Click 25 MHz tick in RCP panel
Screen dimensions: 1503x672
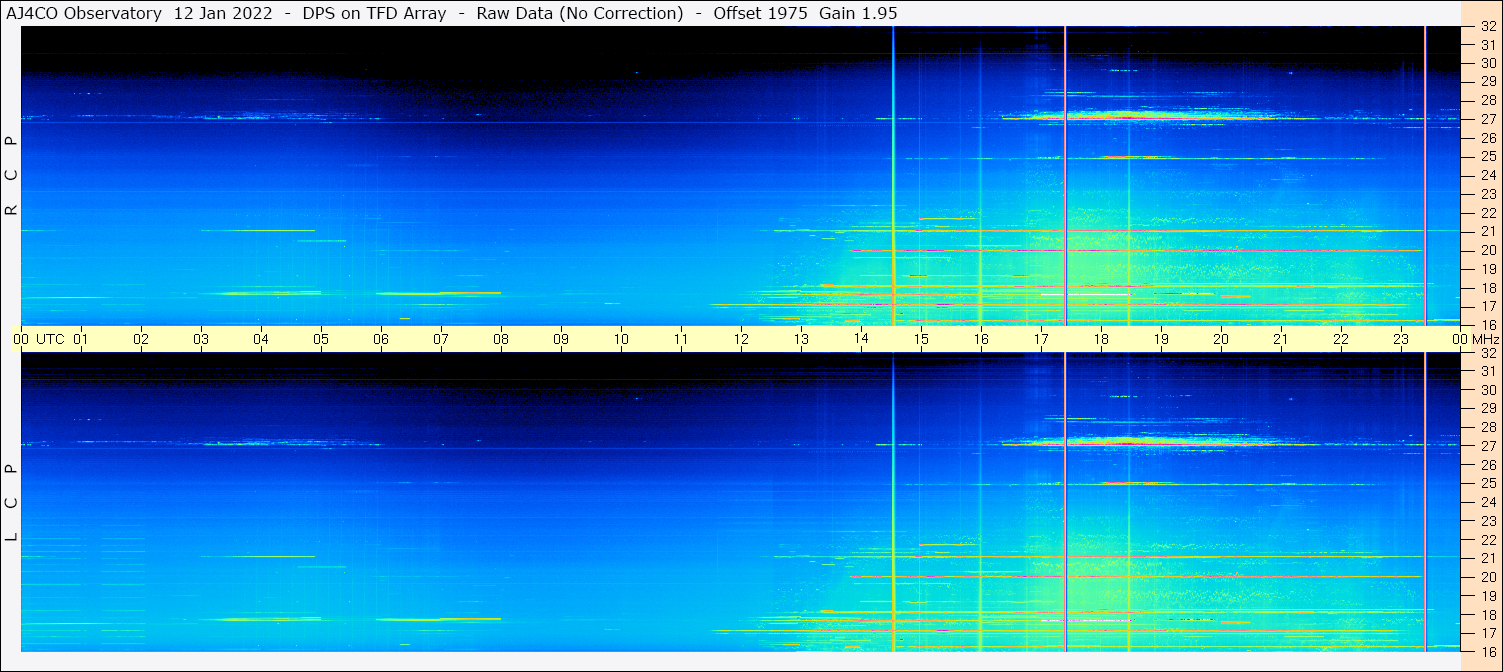point(1488,157)
